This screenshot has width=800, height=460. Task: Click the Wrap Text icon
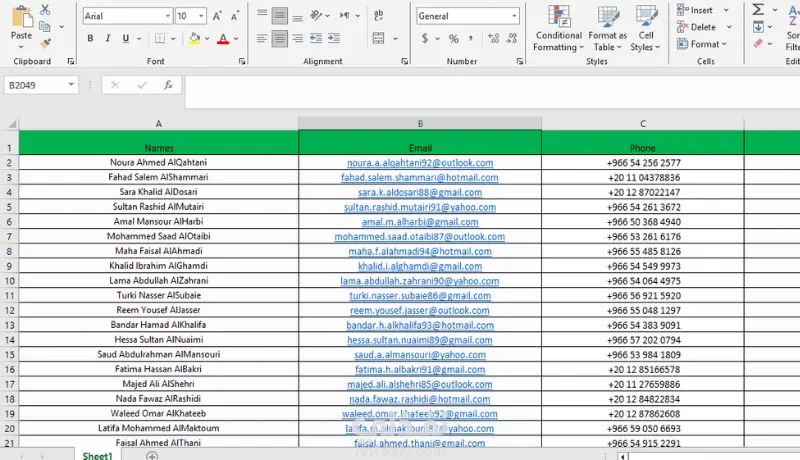pos(379,16)
